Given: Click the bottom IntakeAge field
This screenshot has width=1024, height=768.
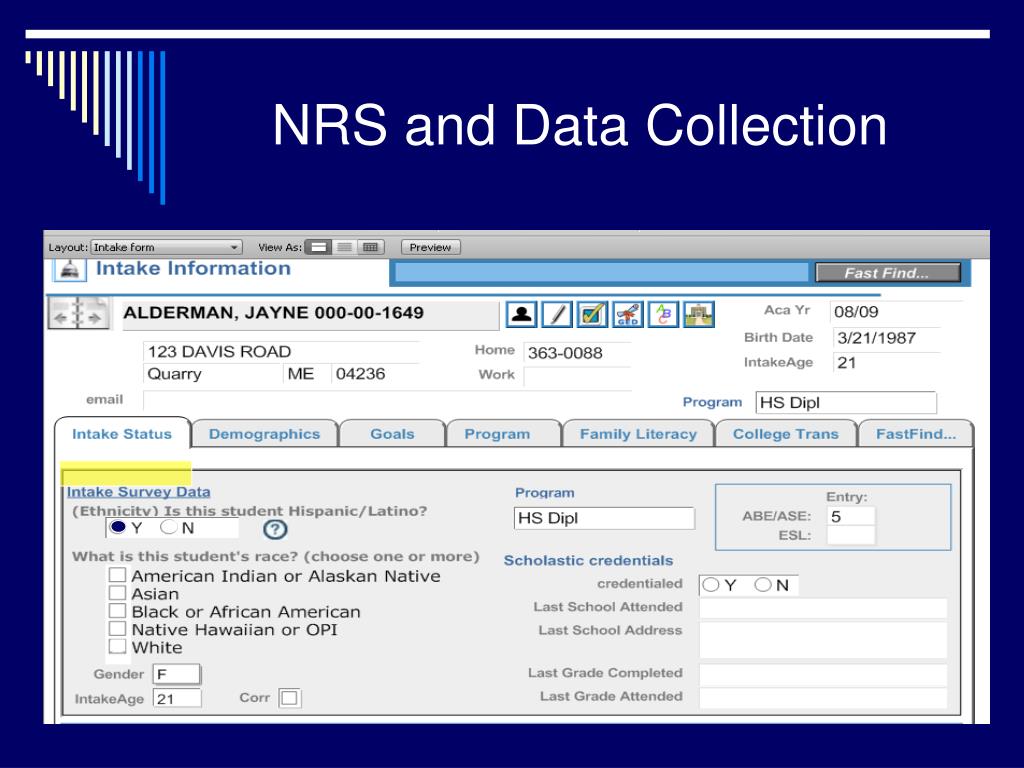Looking at the screenshot, I should click(177, 699).
